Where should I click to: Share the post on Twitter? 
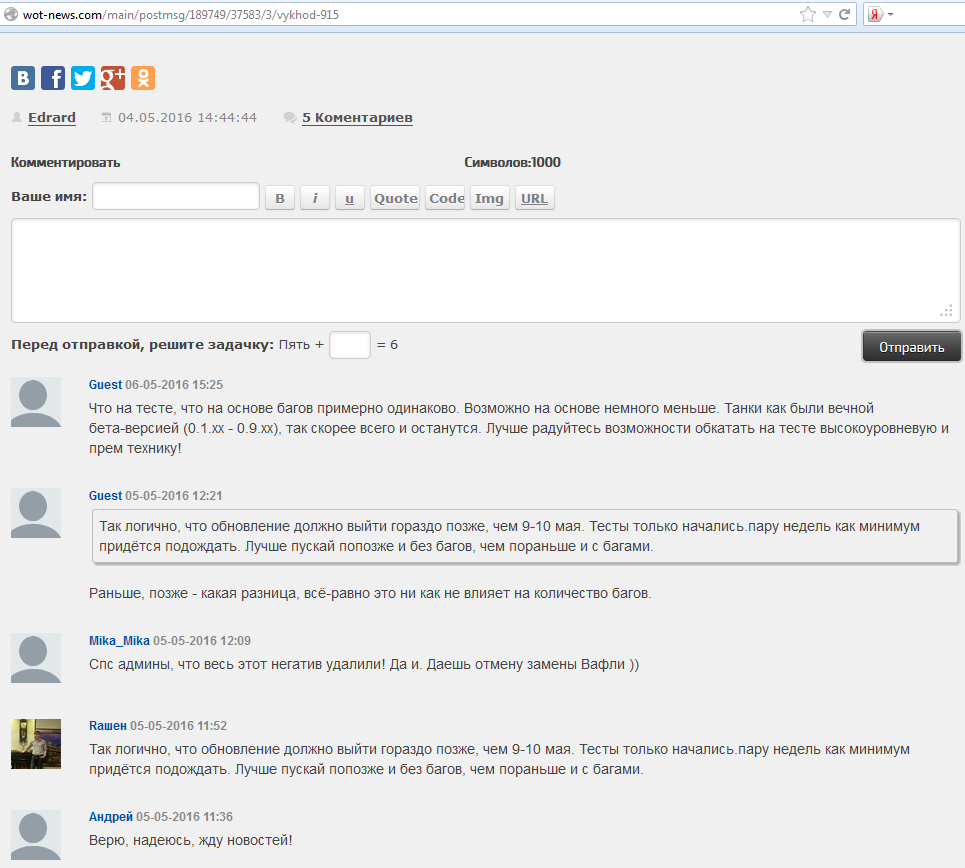pyautogui.click(x=82, y=78)
